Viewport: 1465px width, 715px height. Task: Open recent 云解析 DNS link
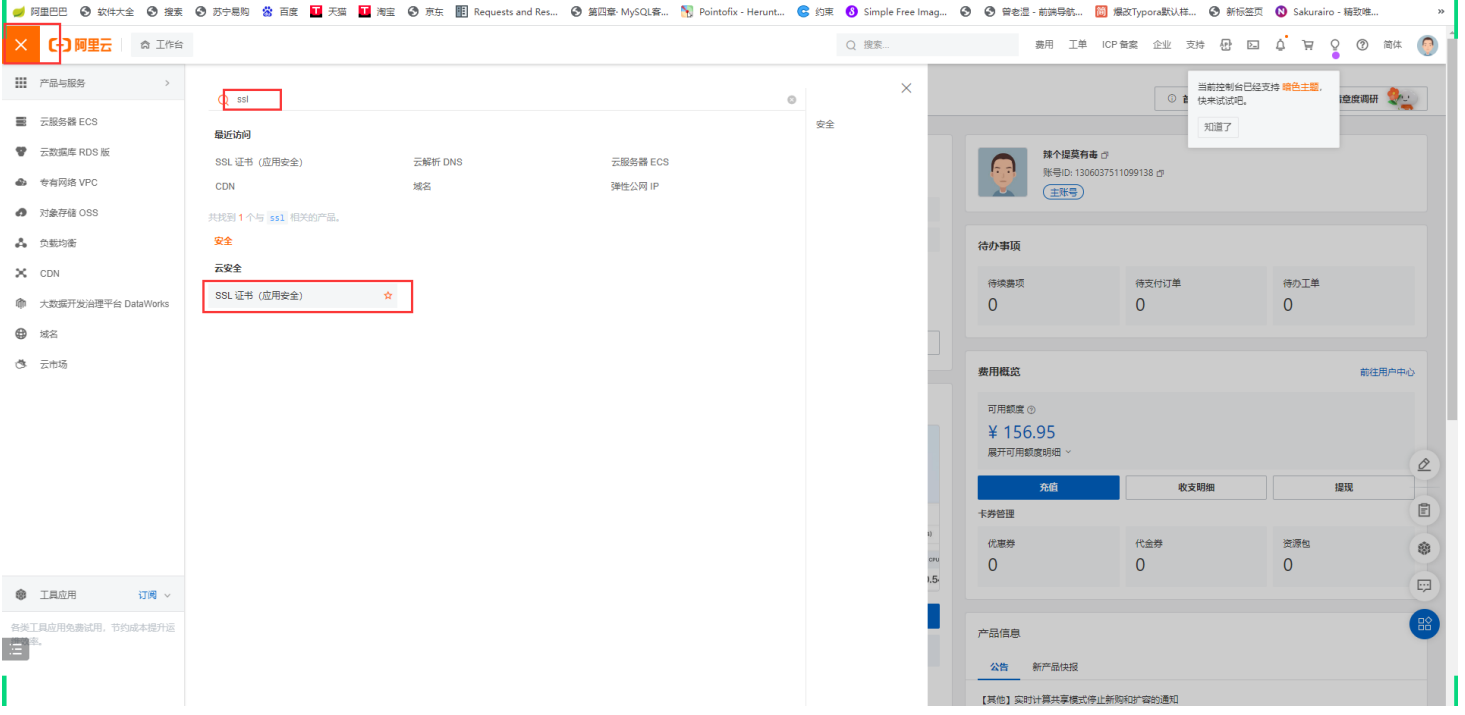(438, 162)
